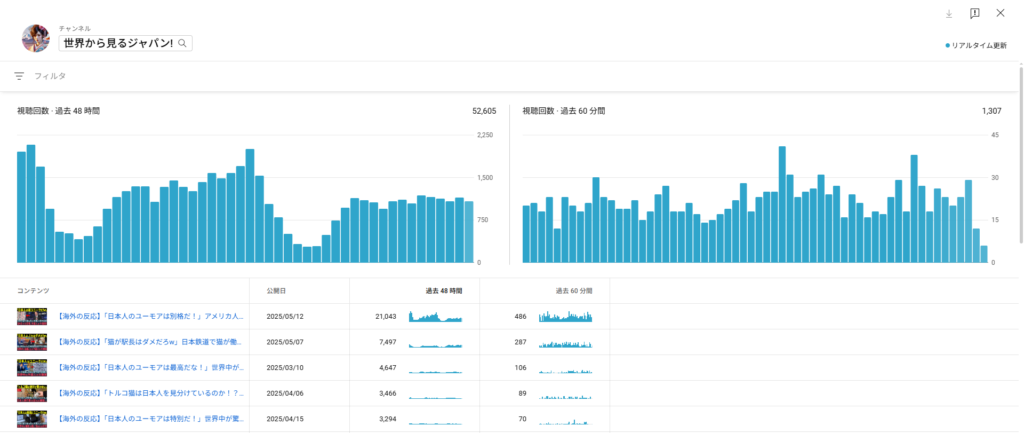The width and height of the screenshot is (1024, 433).
Task: Click the download report icon
Action: pyautogui.click(x=949, y=14)
